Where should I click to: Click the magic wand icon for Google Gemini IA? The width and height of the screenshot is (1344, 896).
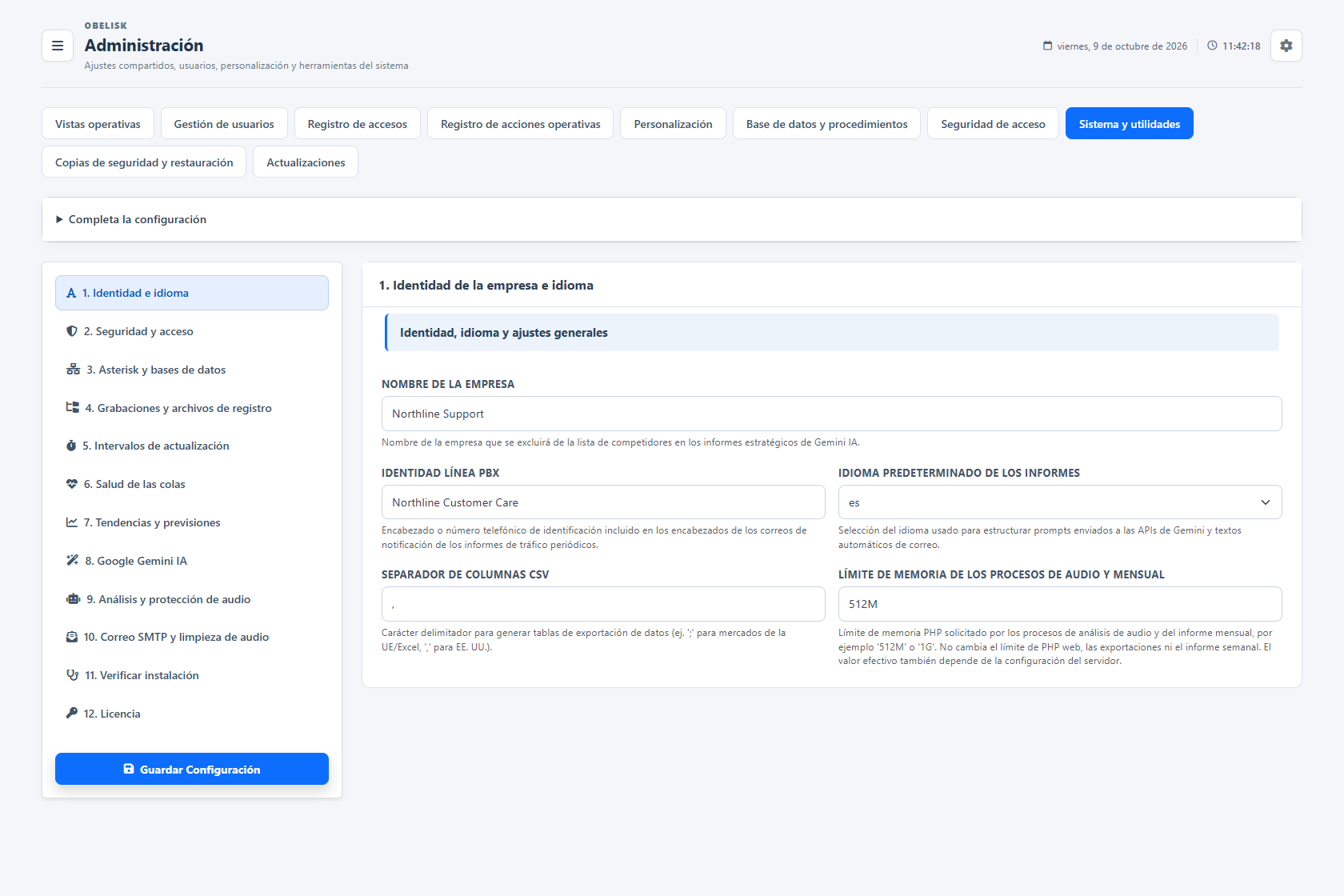[72, 561]
